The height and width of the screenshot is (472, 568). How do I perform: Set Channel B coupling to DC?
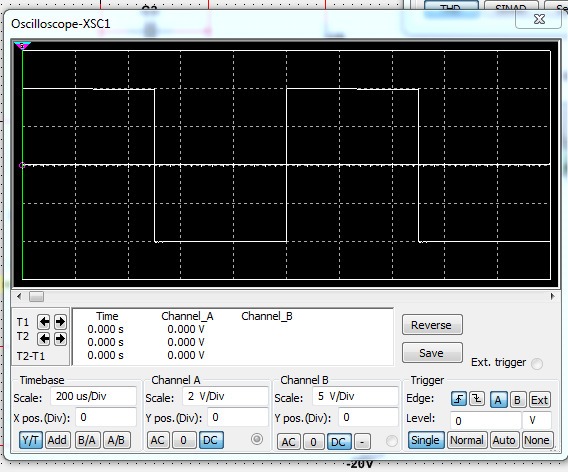(339, 442)
